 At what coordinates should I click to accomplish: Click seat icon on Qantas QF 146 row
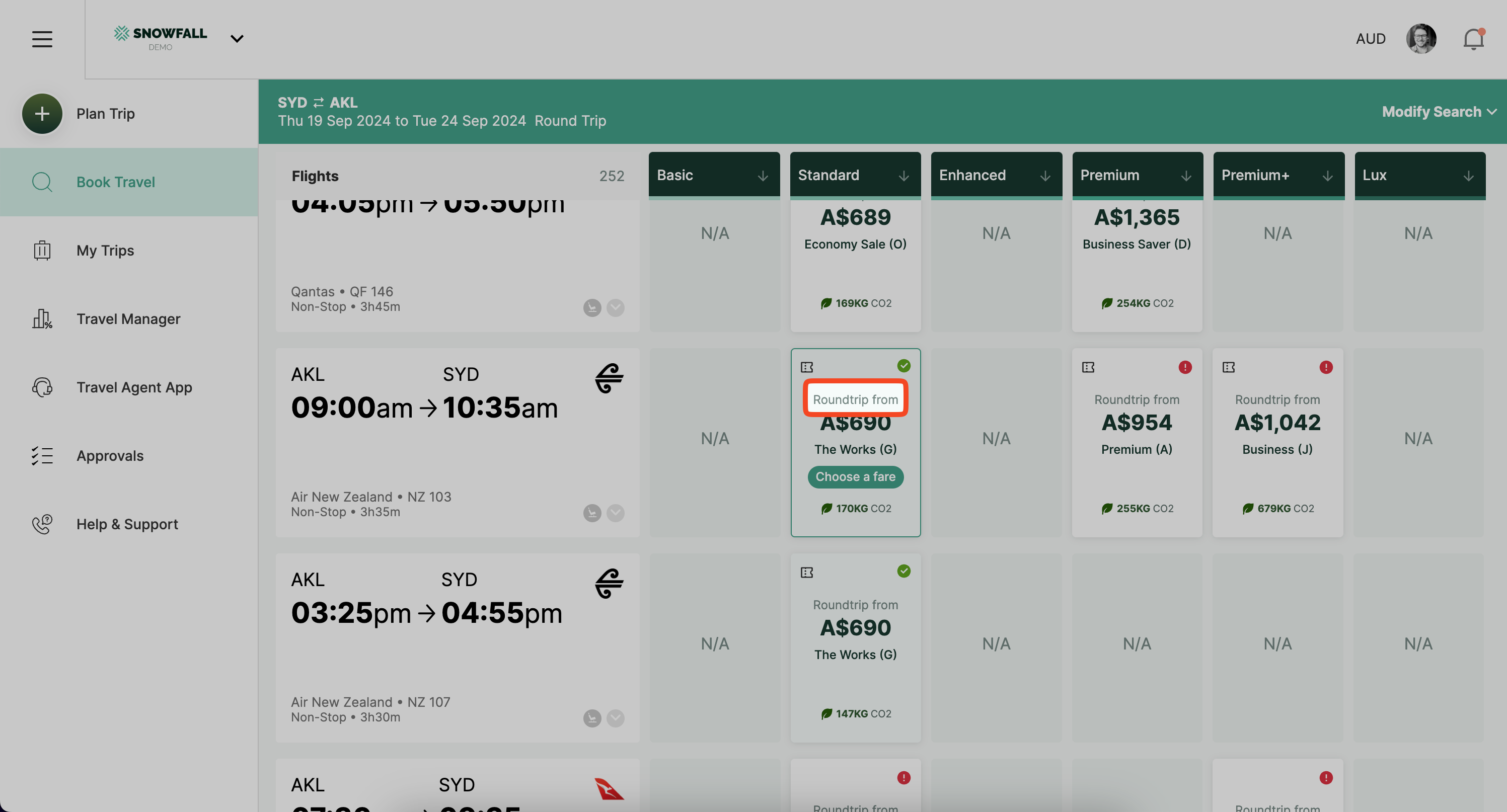point(592,307)
